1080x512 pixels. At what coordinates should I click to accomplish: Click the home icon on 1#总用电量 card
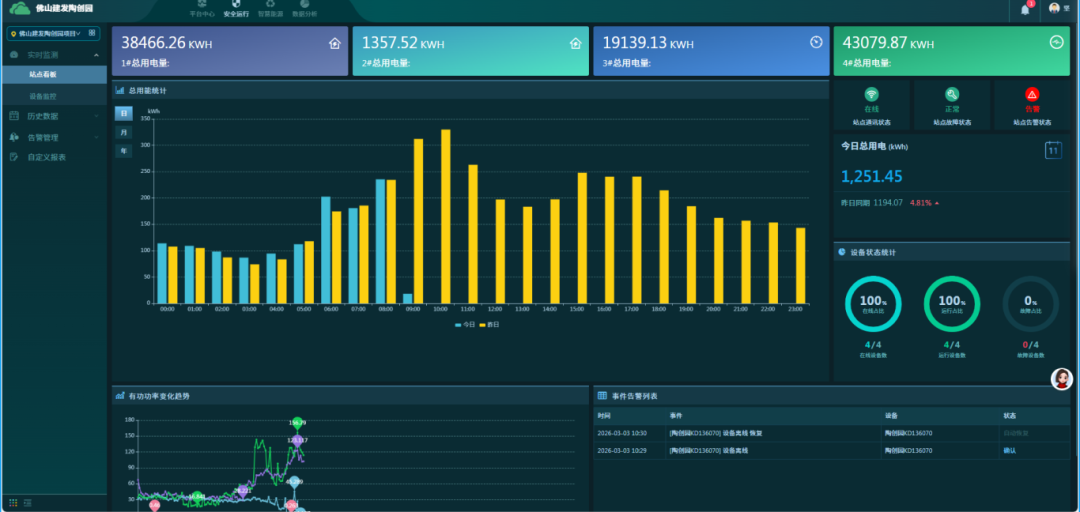pos(335,43)
